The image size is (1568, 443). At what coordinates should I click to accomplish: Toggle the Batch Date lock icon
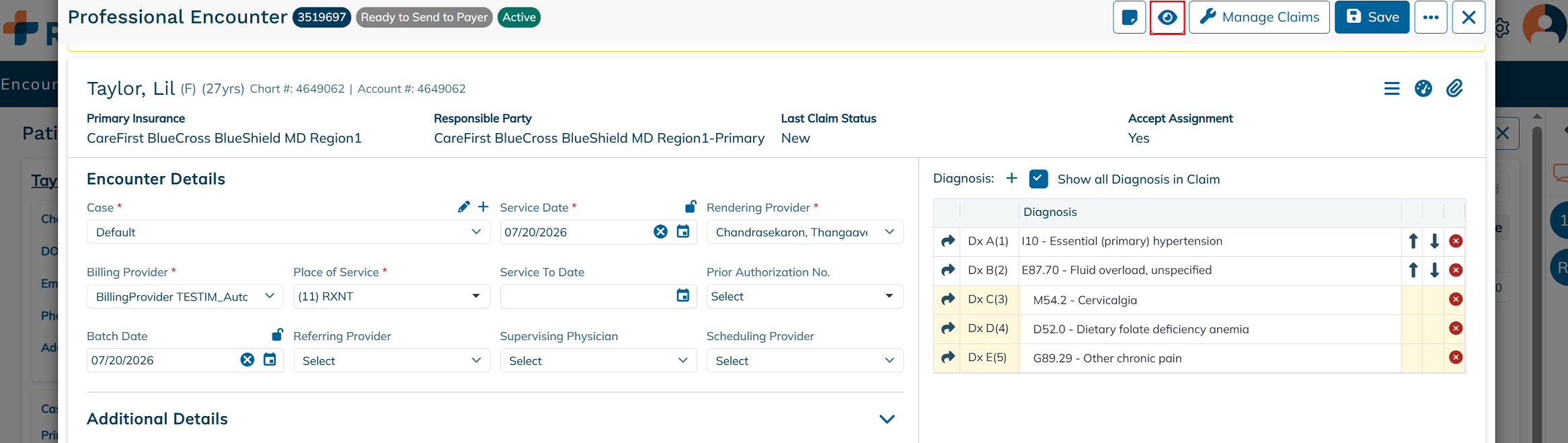[277, 334]
